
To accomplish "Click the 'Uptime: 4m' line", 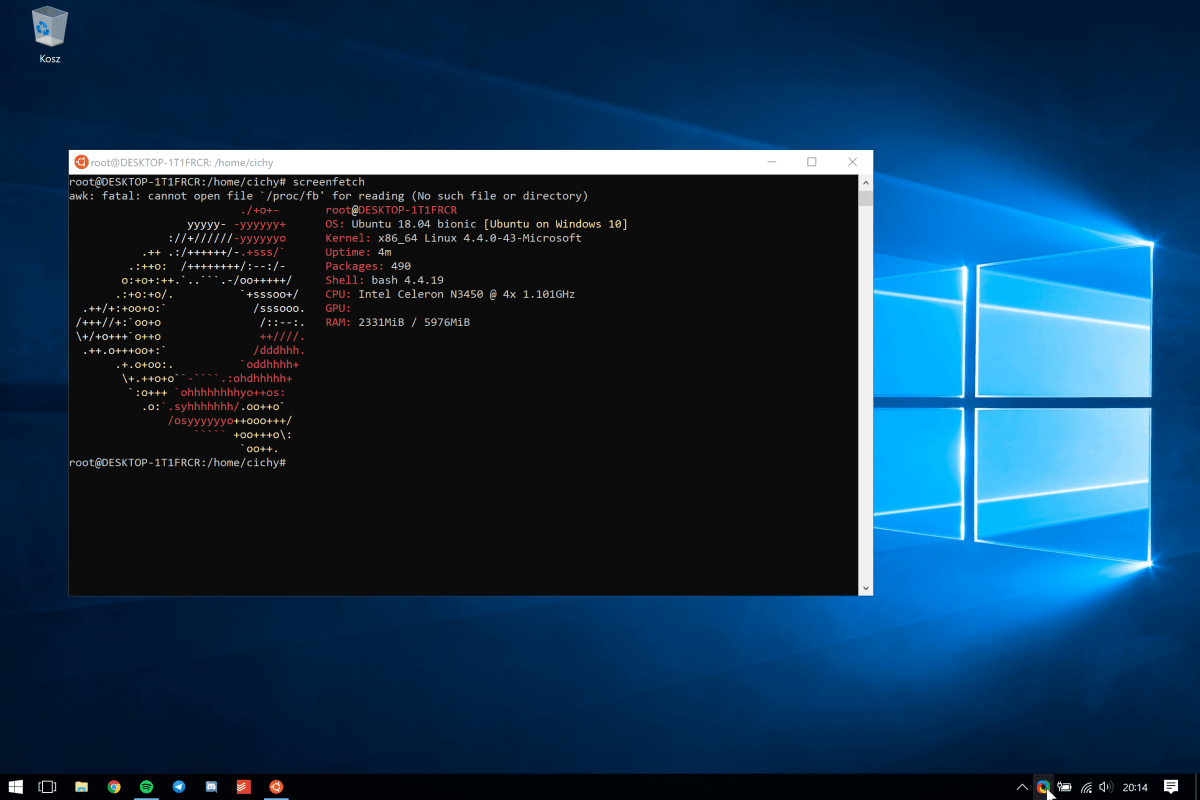I will (x=358, y=253).
